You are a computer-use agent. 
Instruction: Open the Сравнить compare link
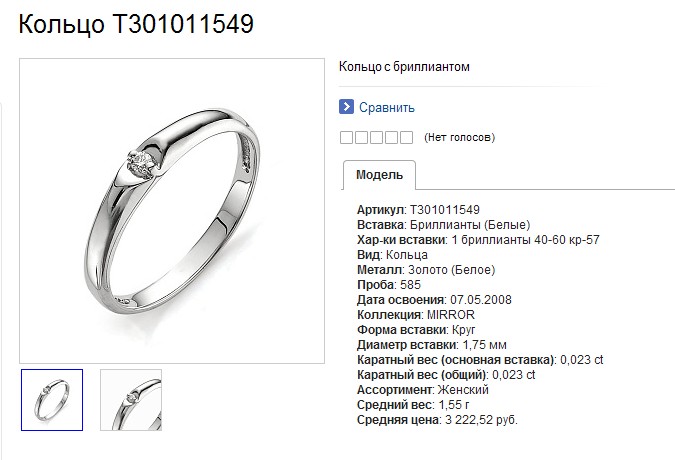(x=387, y=107)
